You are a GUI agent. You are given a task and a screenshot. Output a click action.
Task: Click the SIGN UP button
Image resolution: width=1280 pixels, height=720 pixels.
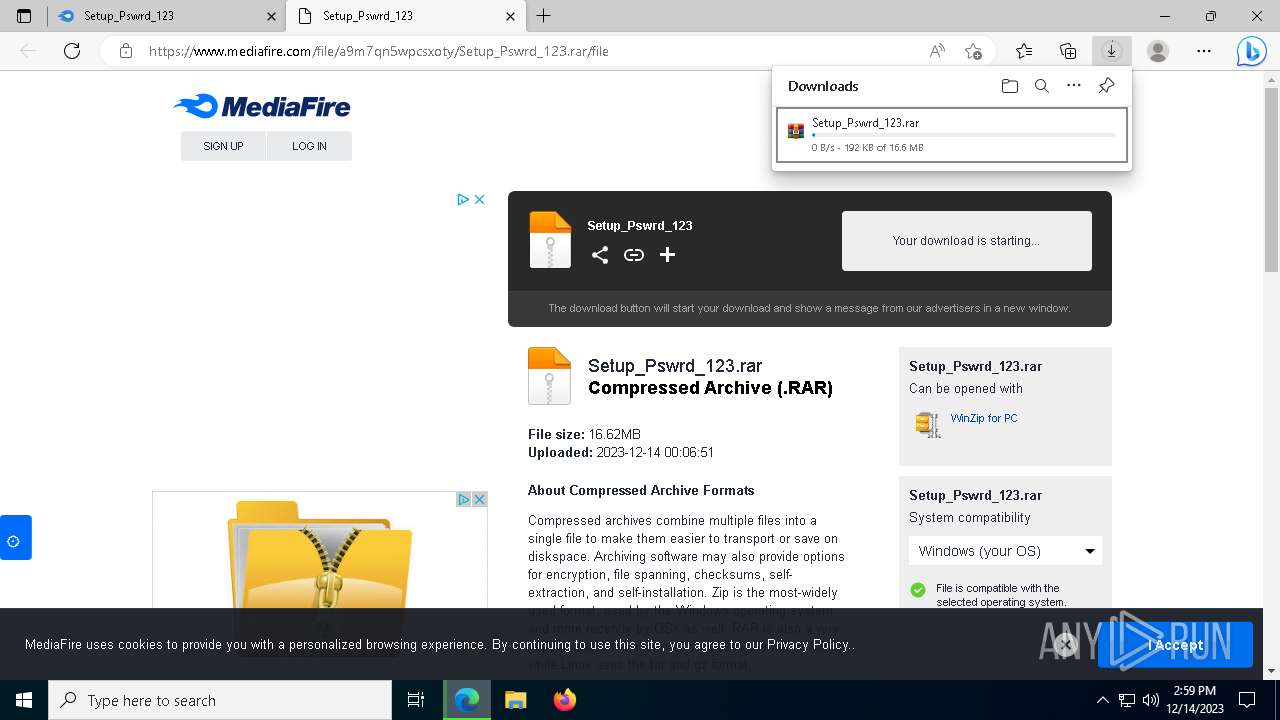[x=223, y=146]
